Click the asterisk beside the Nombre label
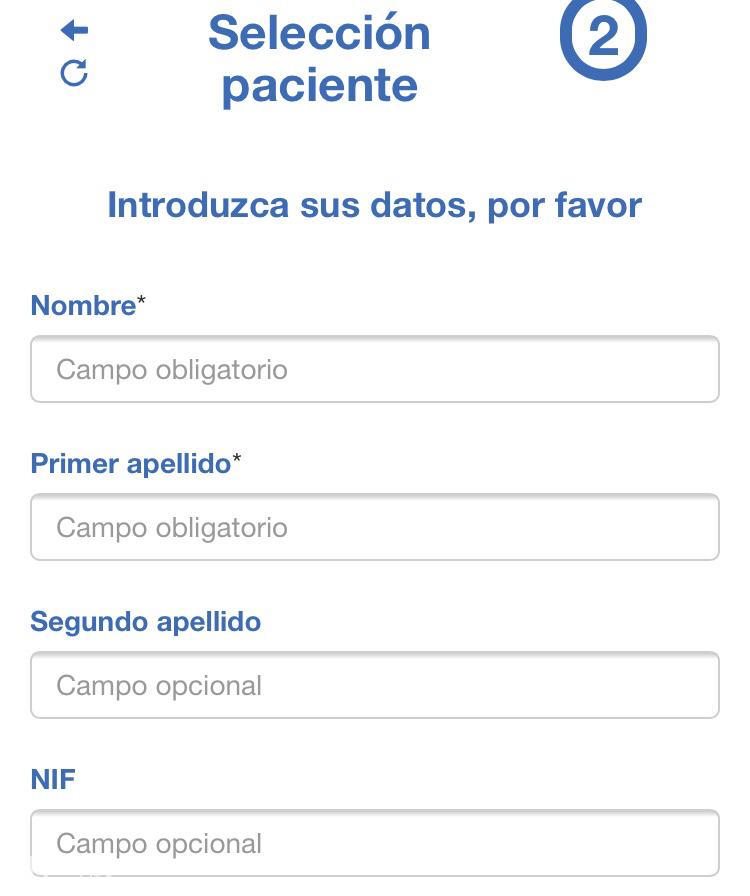 (141, 299)
